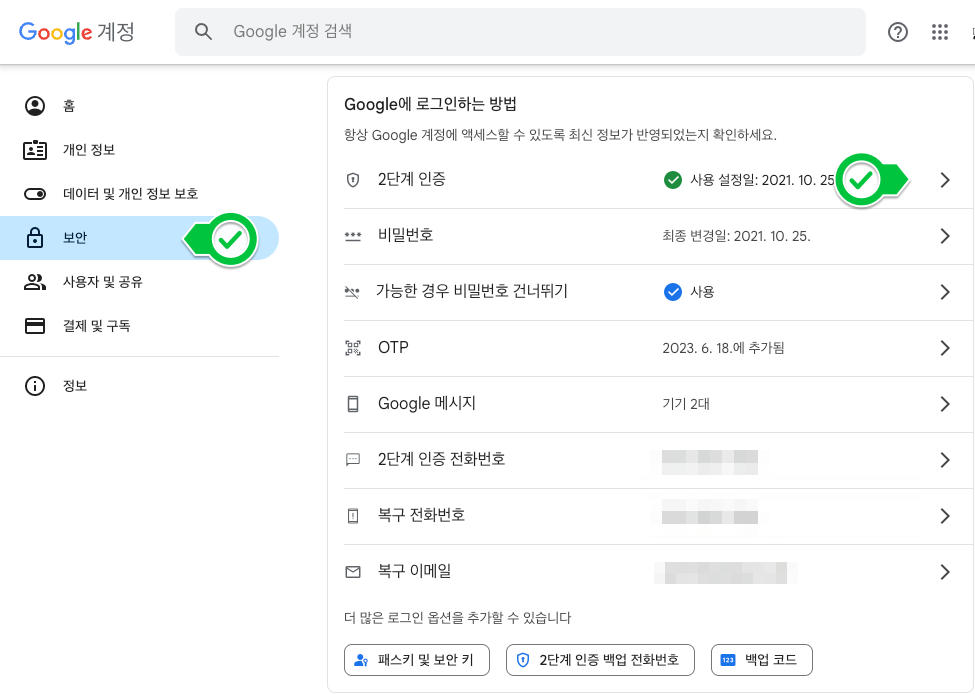Expand the 2단계 인증 전화번호 row chevron

click(945, 460)
